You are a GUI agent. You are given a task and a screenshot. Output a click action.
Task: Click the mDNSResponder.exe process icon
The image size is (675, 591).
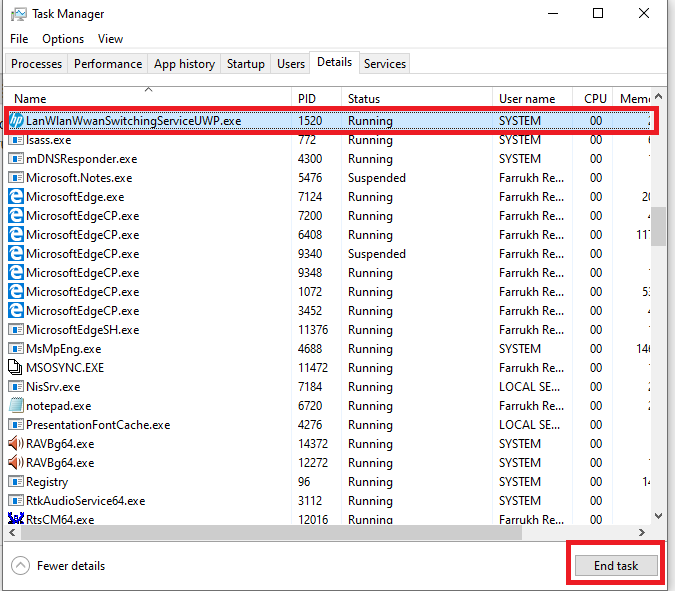click(x=16, y=159)
